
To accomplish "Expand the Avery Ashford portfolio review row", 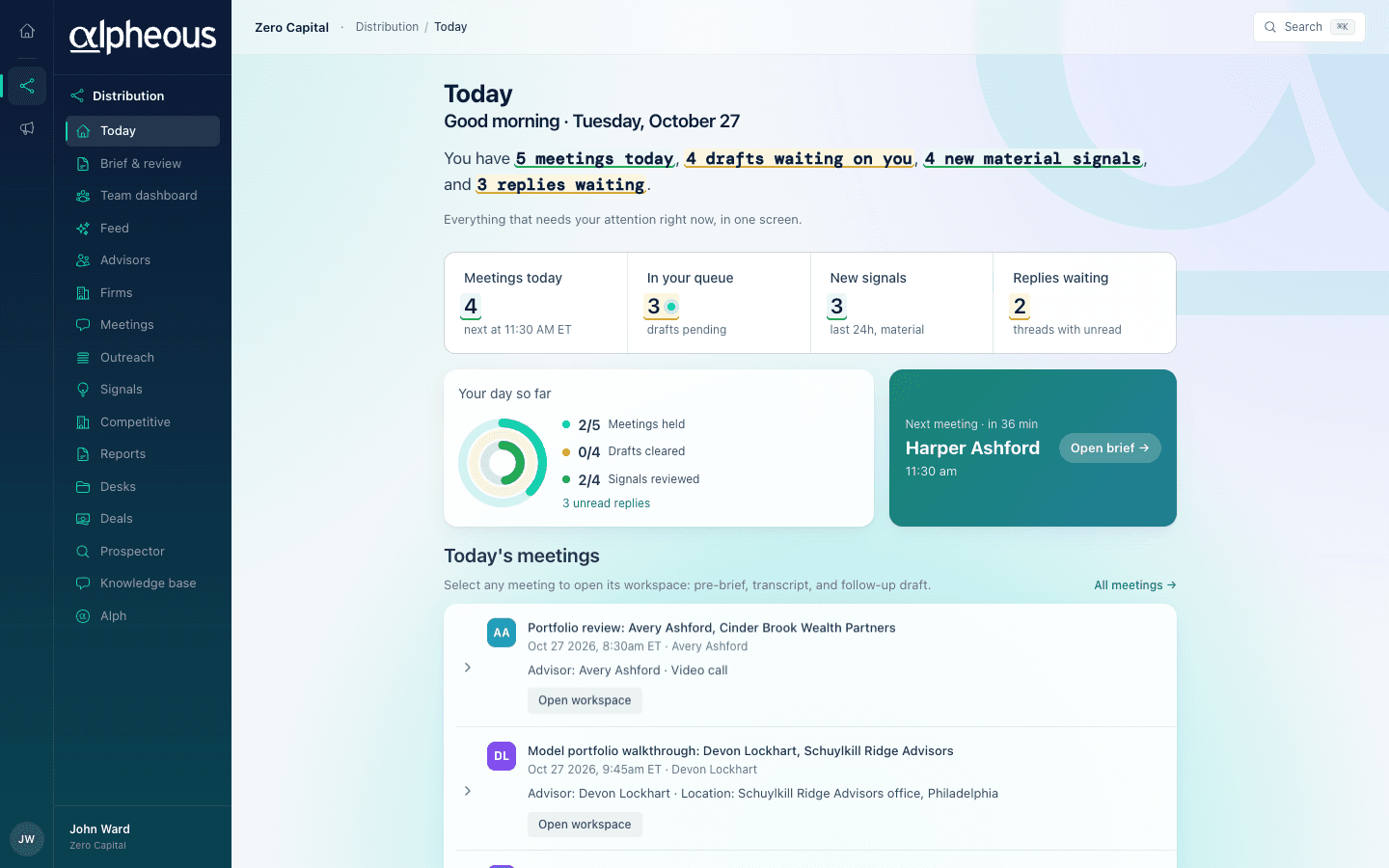I will (x=468, y=667).
